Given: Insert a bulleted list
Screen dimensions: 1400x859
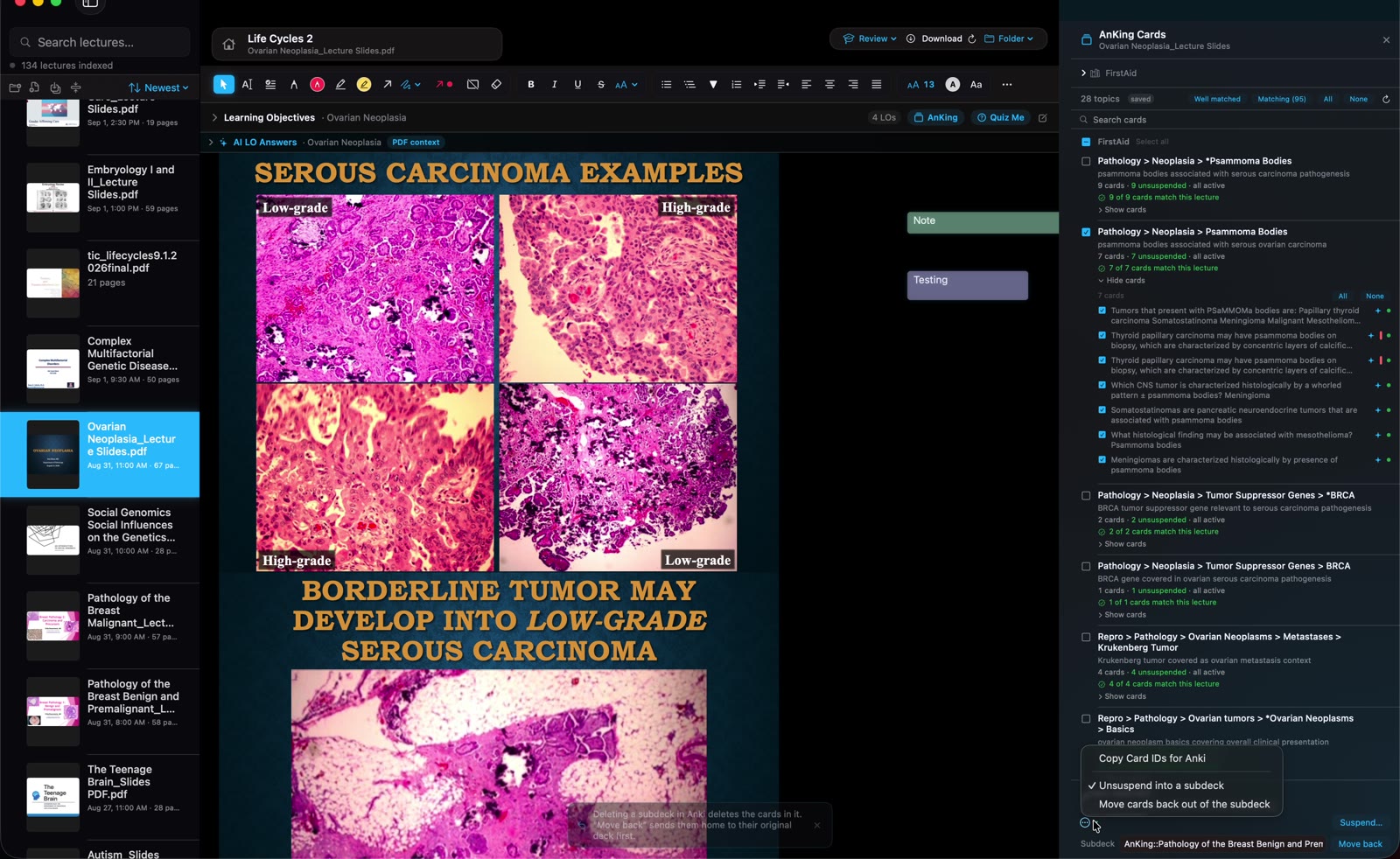Looking at the screenshot, I should point(666,85).
